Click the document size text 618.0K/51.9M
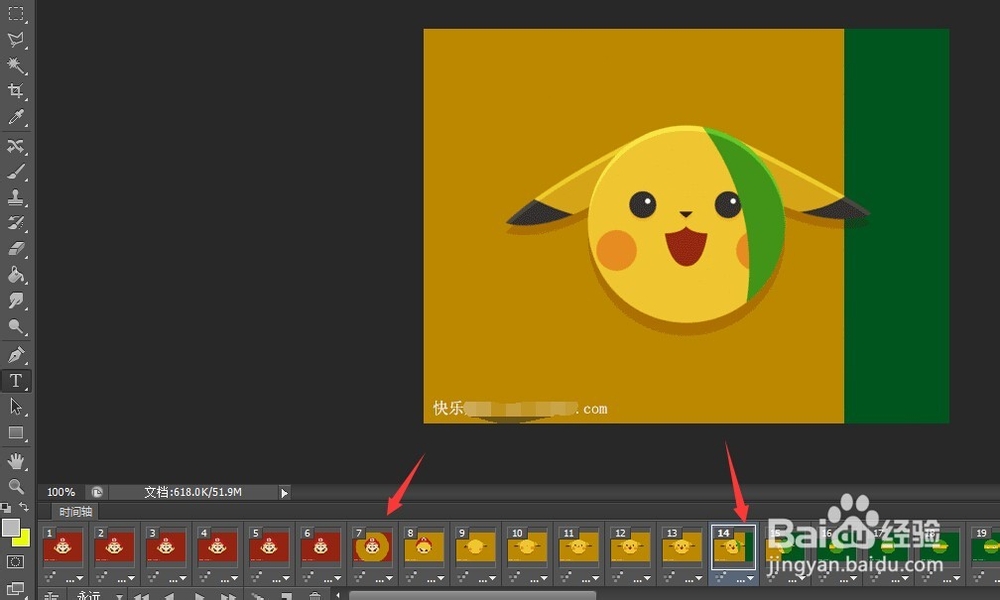This screenshot has height=600, width=1000. pos(193,492)
